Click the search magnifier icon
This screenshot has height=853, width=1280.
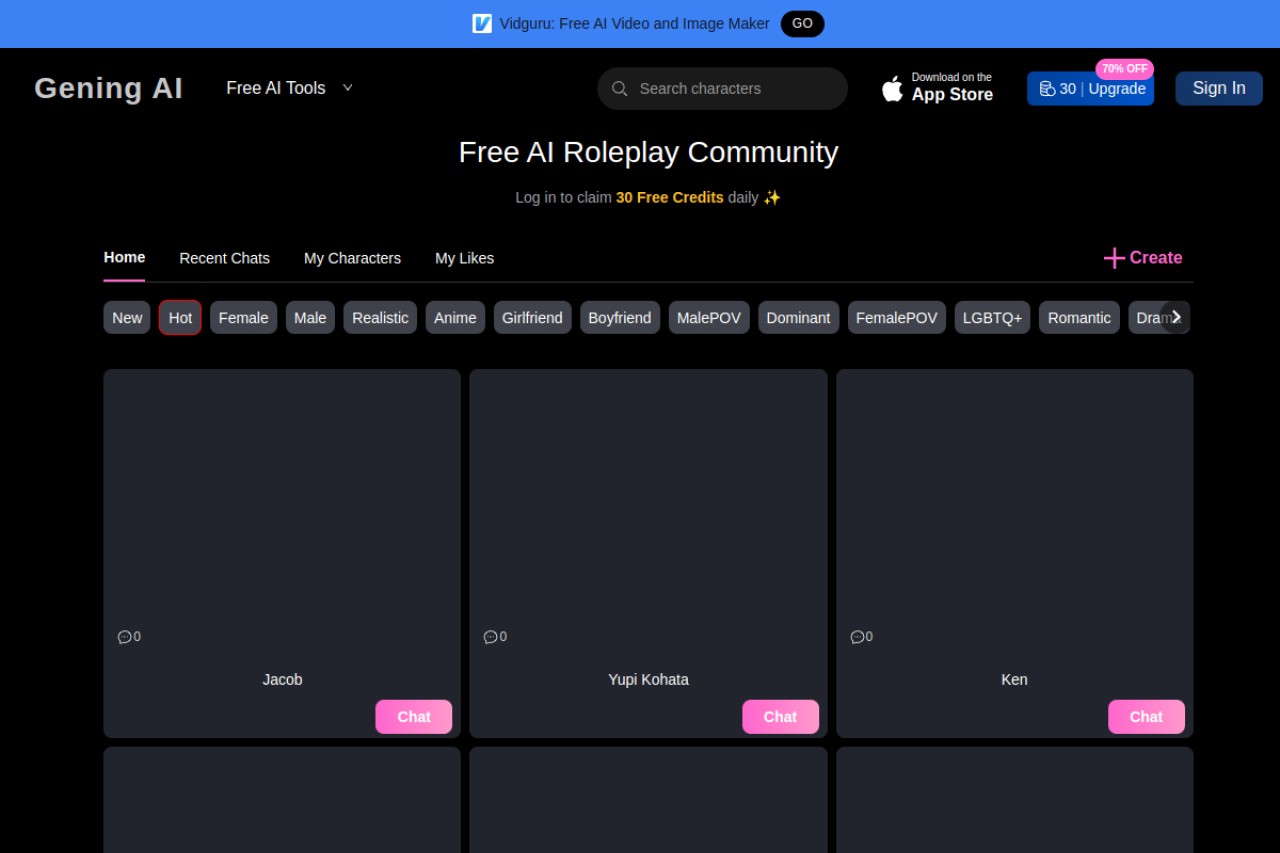point(619,88)
